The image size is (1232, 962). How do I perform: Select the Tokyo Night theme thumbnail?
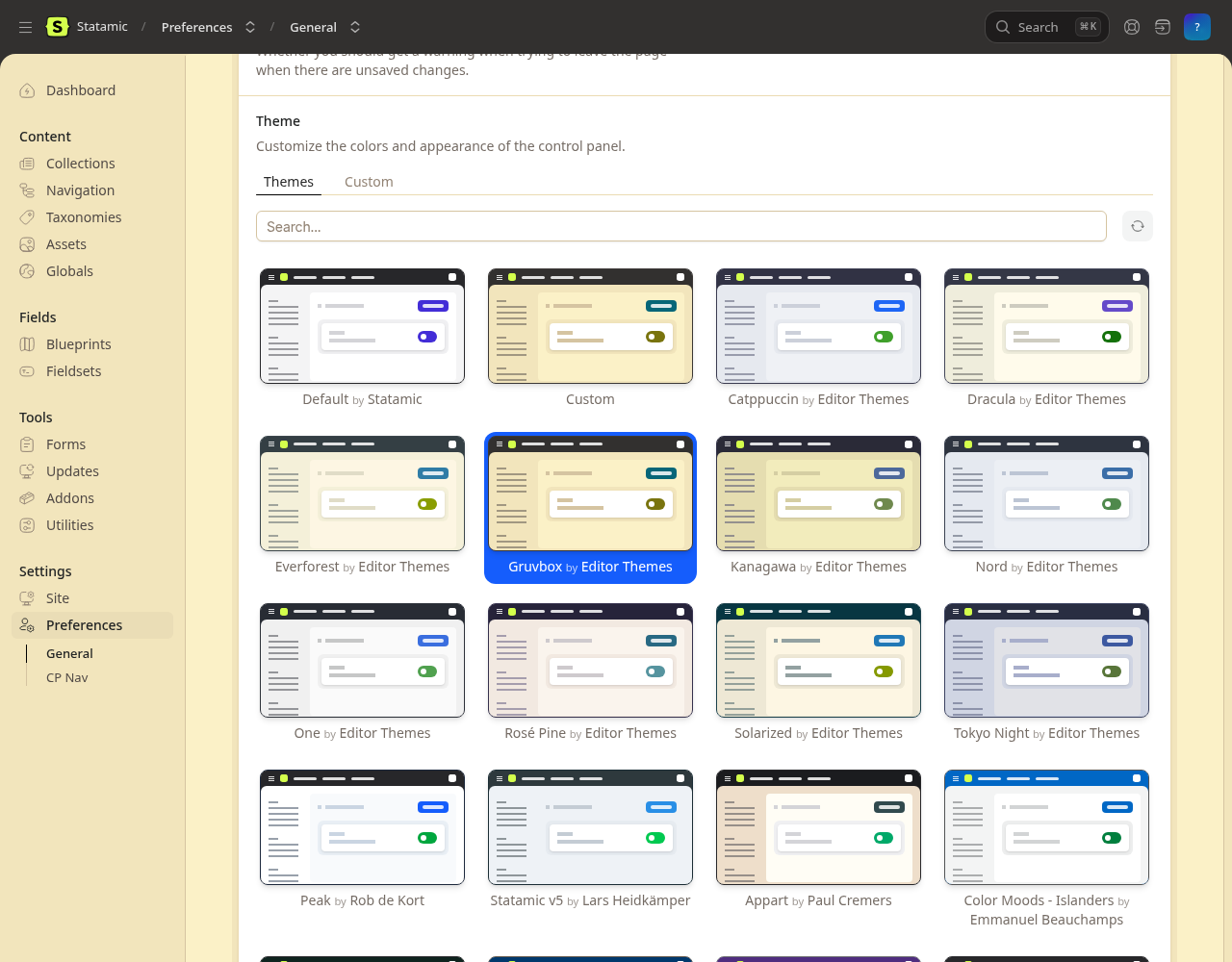1046,660
